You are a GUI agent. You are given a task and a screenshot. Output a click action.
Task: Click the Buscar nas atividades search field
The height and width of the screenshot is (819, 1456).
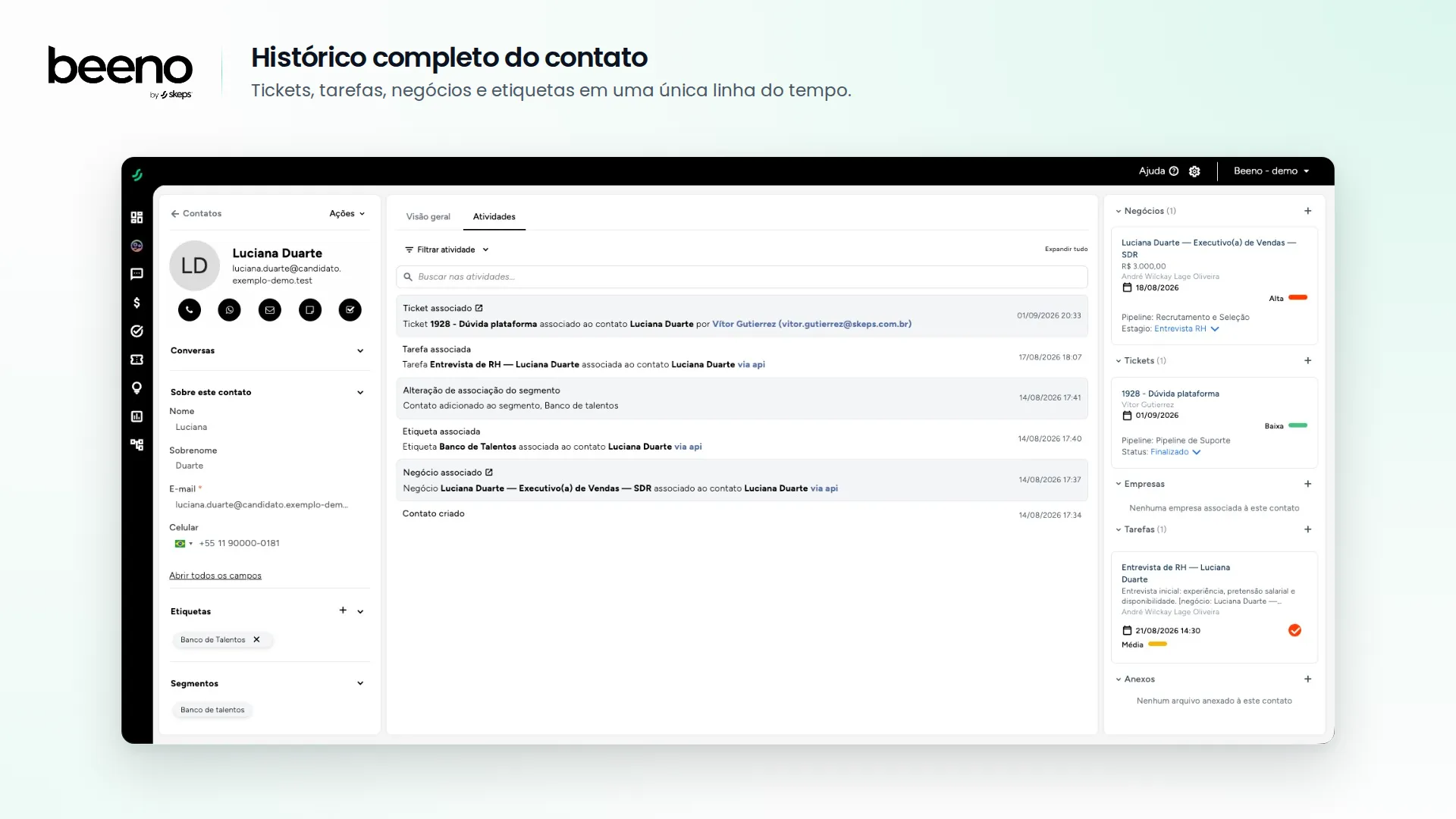[x=742, y=277]
